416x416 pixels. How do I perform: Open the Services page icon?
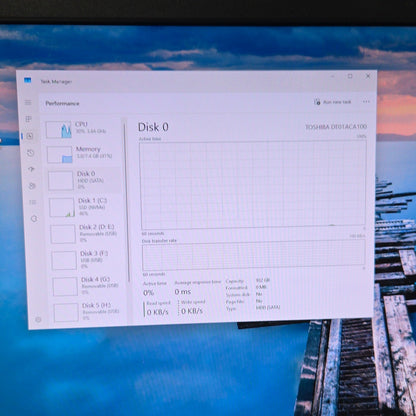34,219
